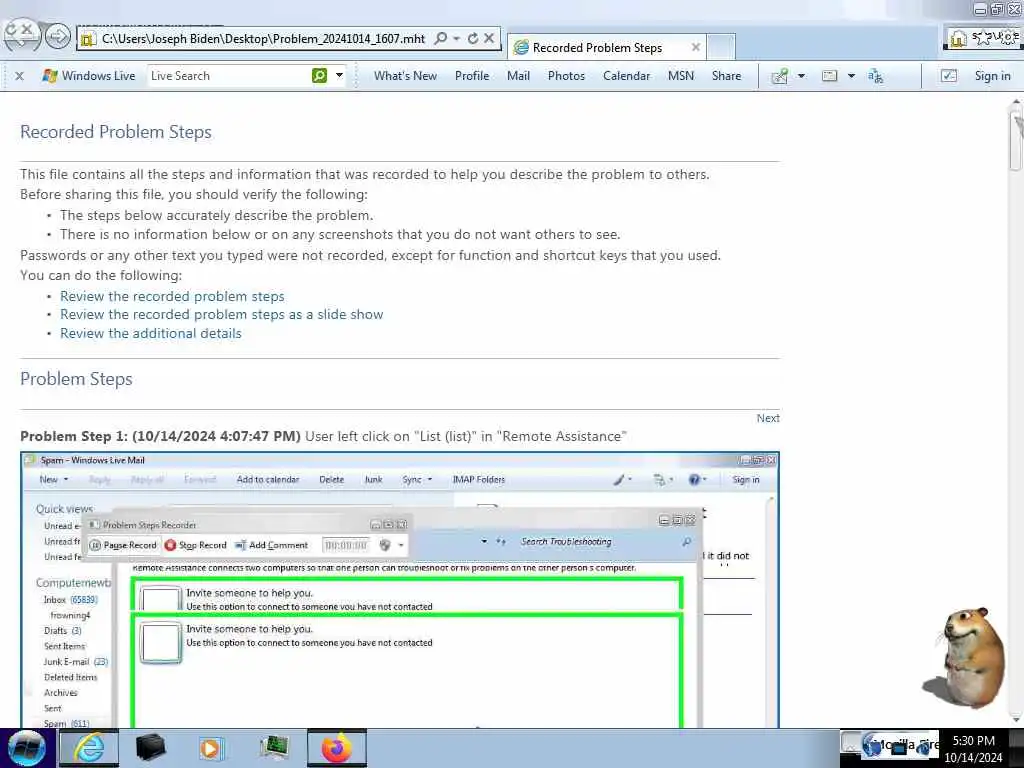Open Profile in Windows Live toolbar
Screen dimensions: 1024x768
tap(472, 76)
